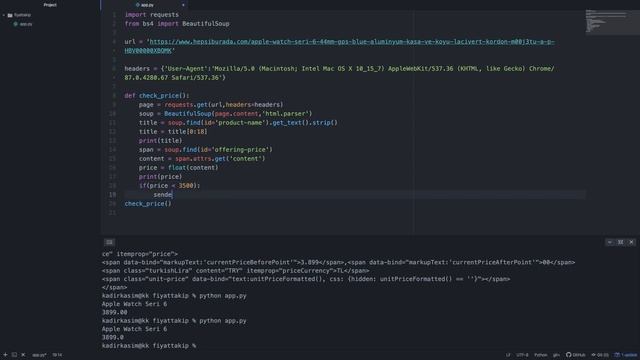Close the terminal panel
The height and width of the screenshot is (360, 640).
tap(631, 242)
